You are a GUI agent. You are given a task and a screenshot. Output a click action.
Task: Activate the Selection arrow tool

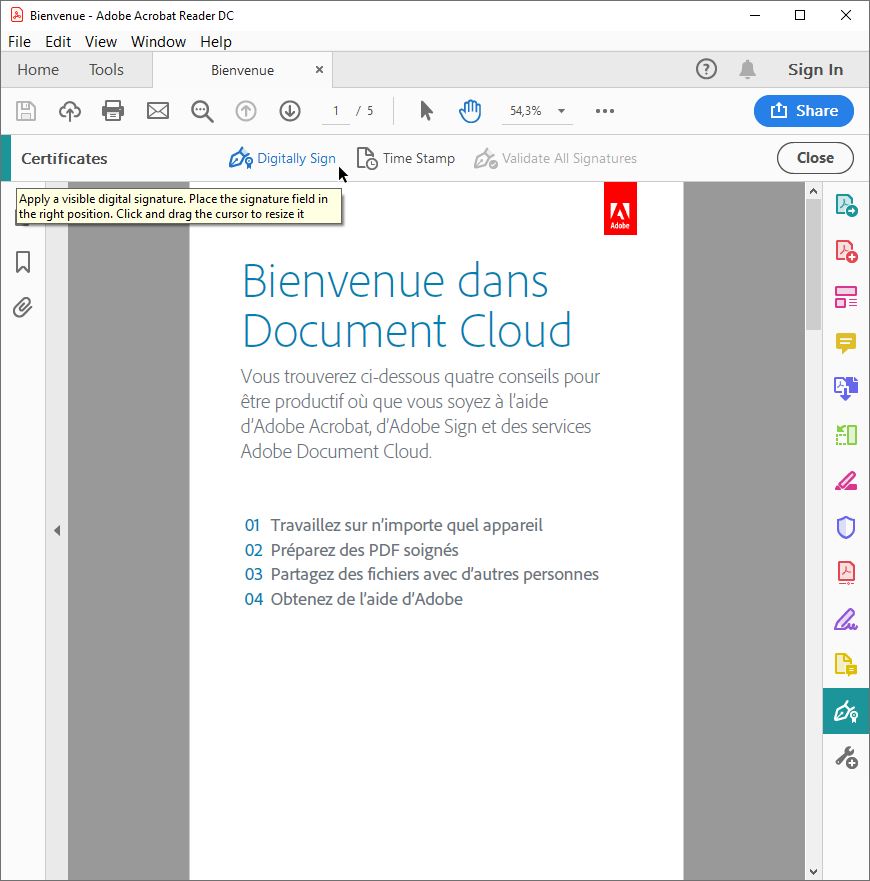[x=427, y=111]
